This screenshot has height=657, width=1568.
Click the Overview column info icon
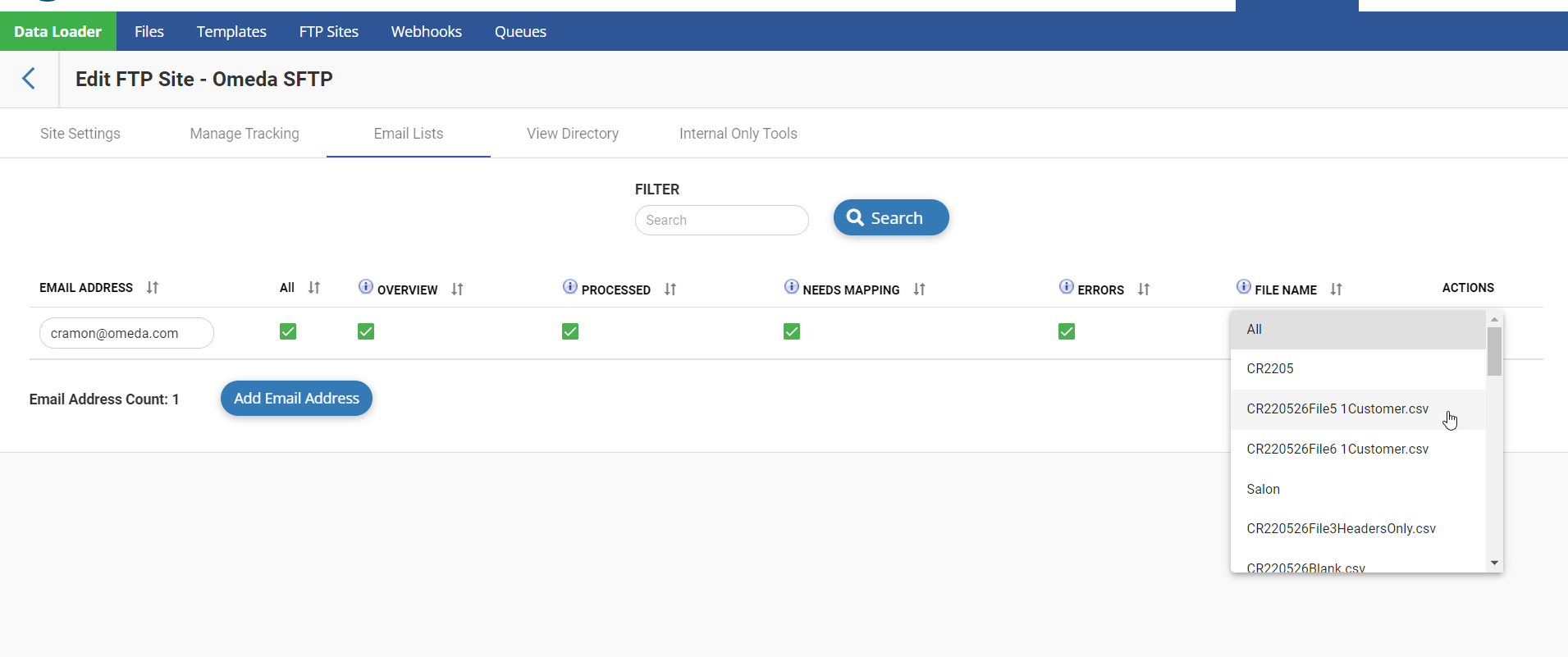(366, 286)
